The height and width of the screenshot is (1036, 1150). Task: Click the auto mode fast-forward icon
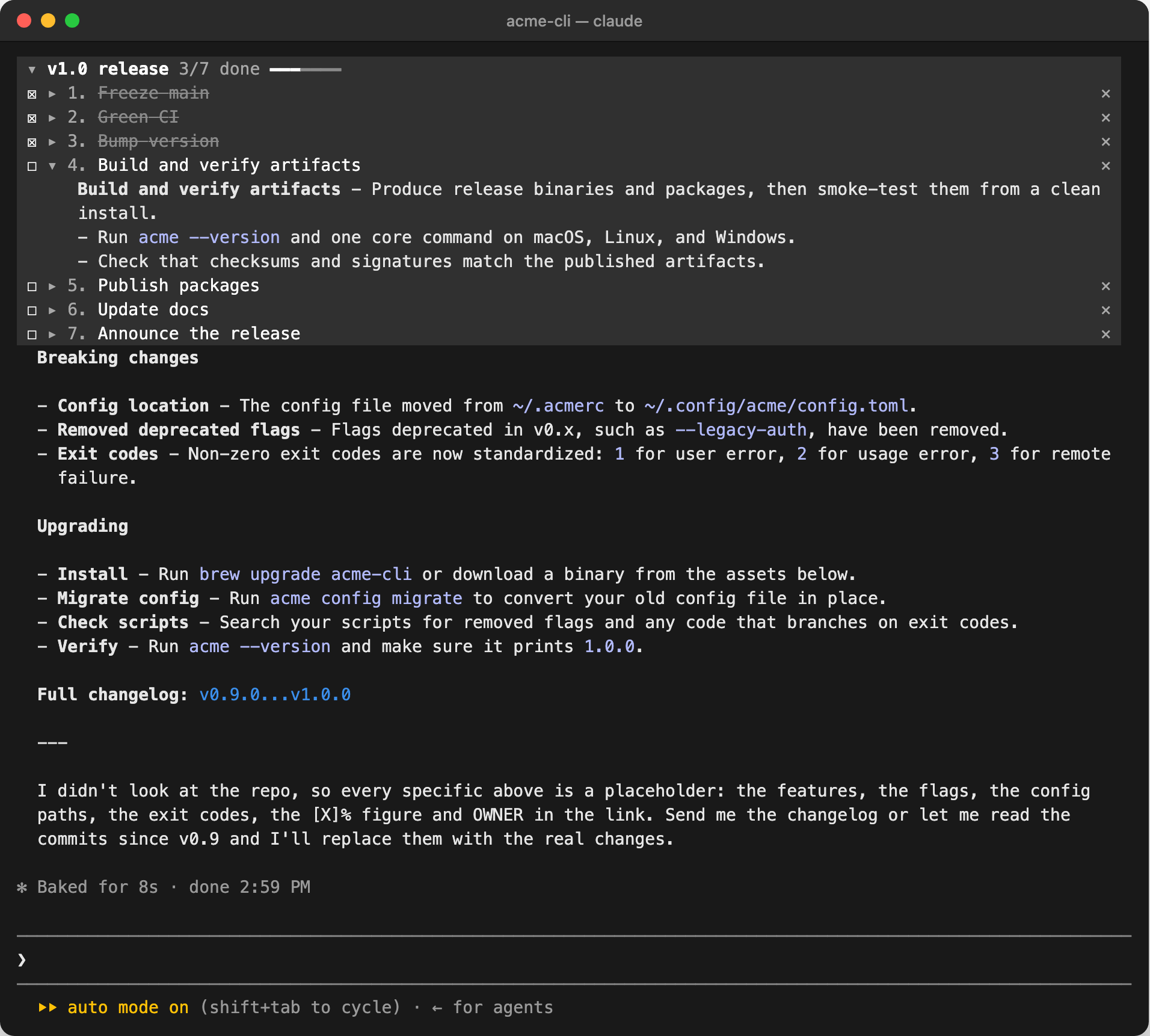(48, 1008)
